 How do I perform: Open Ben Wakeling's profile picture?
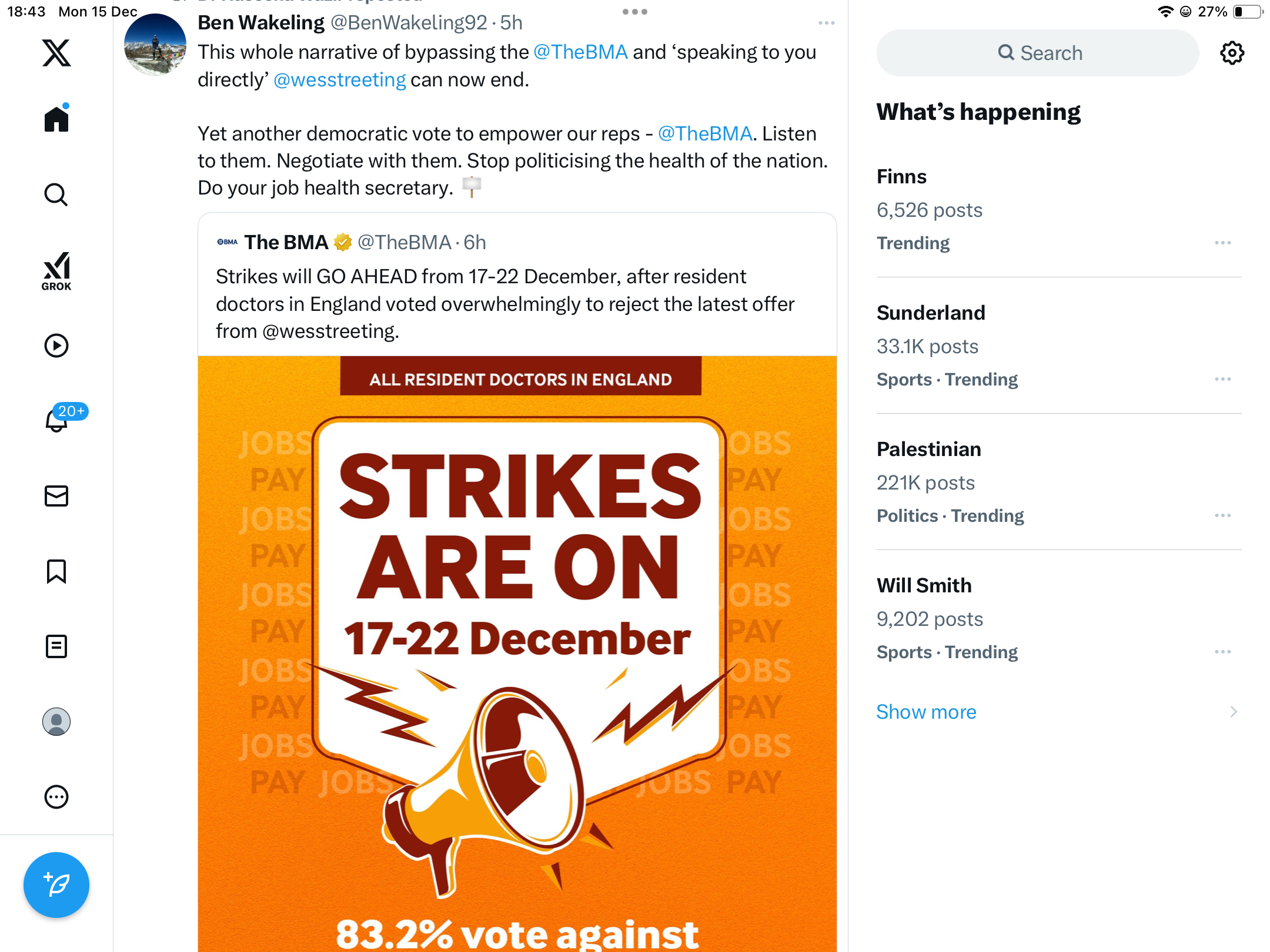point(155,45)
